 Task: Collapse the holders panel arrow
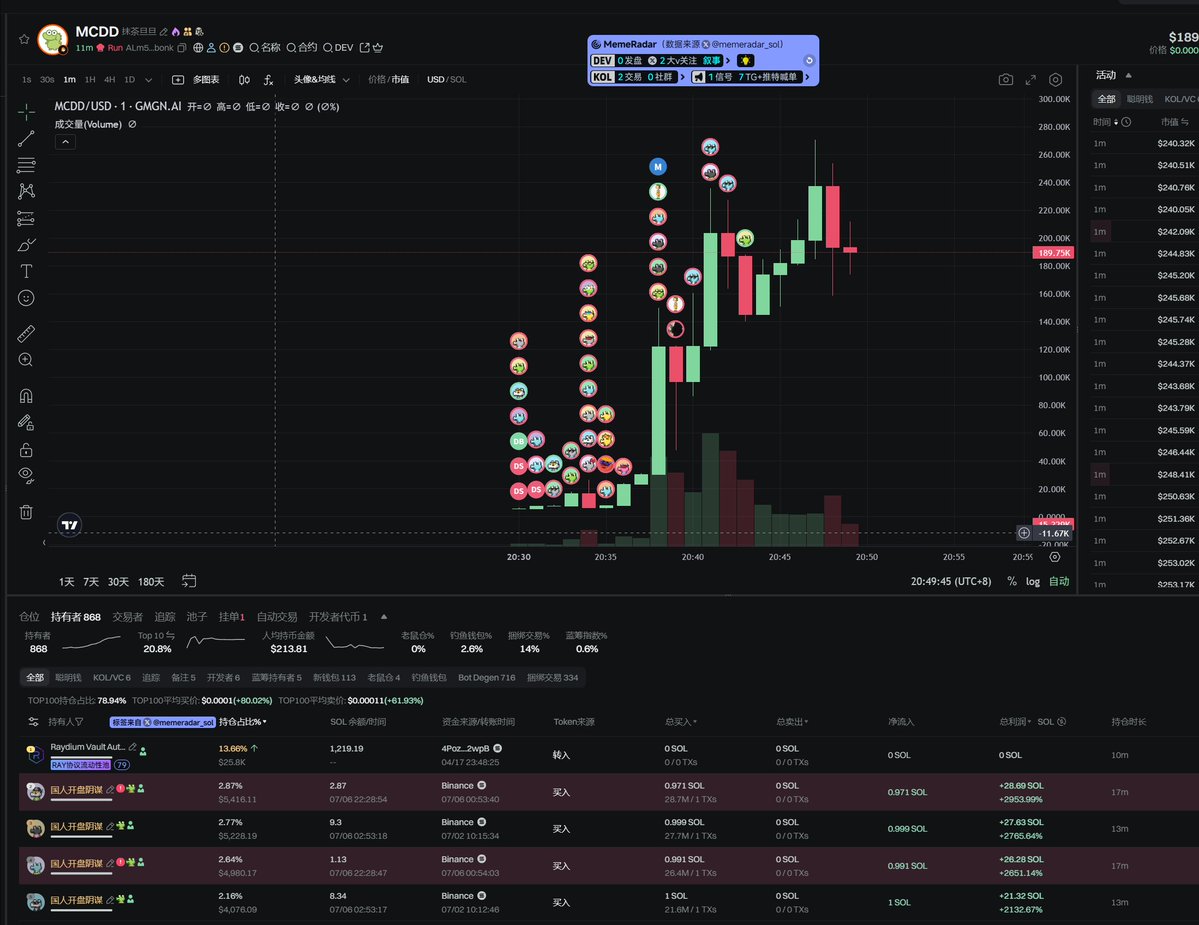click(384, 617)
